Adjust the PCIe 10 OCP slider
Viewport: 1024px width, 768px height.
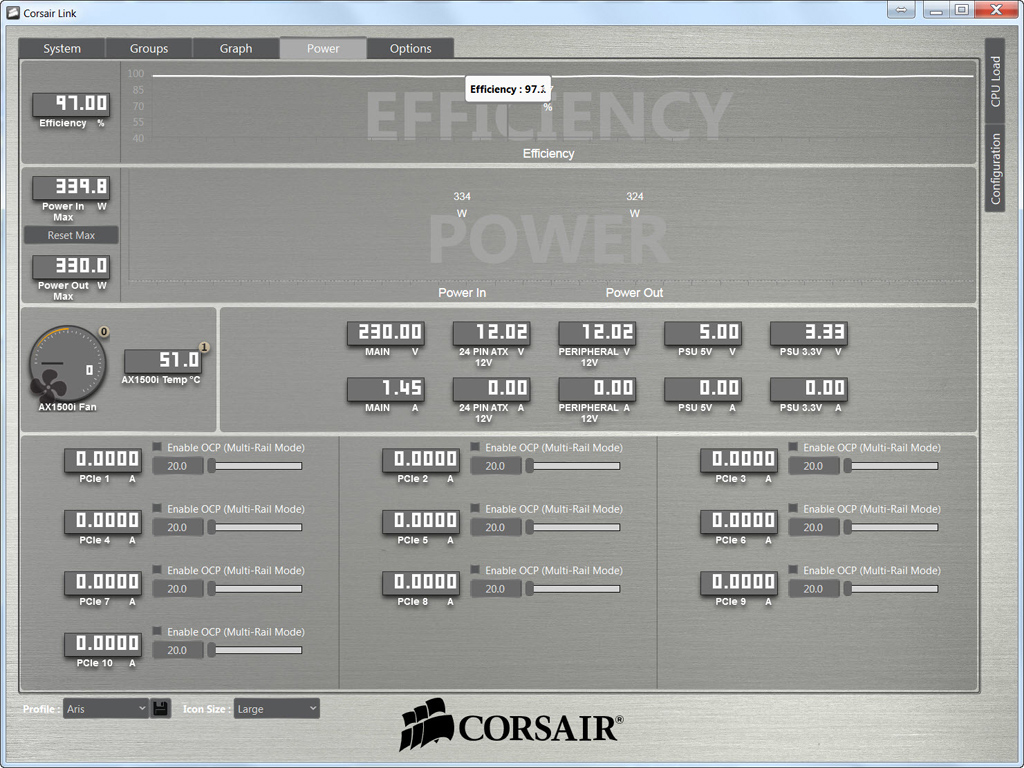click(x=255, y=650)
